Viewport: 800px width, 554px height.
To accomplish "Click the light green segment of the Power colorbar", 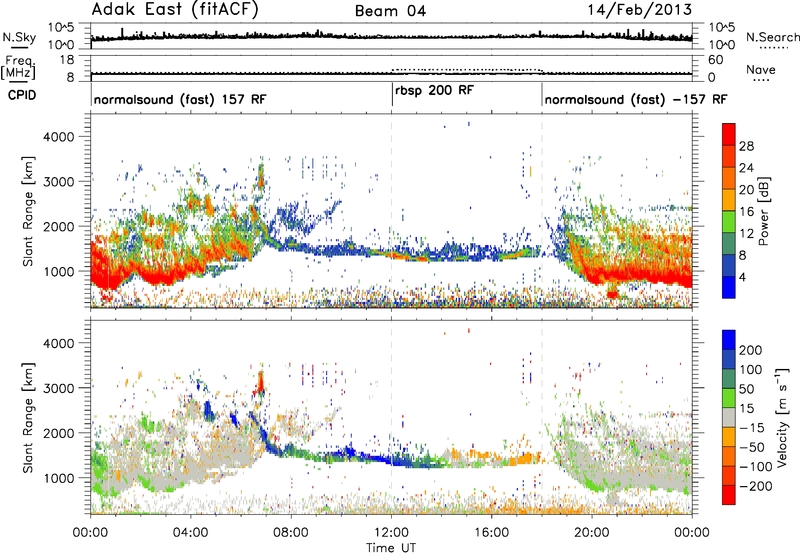I will coord(729,221).
